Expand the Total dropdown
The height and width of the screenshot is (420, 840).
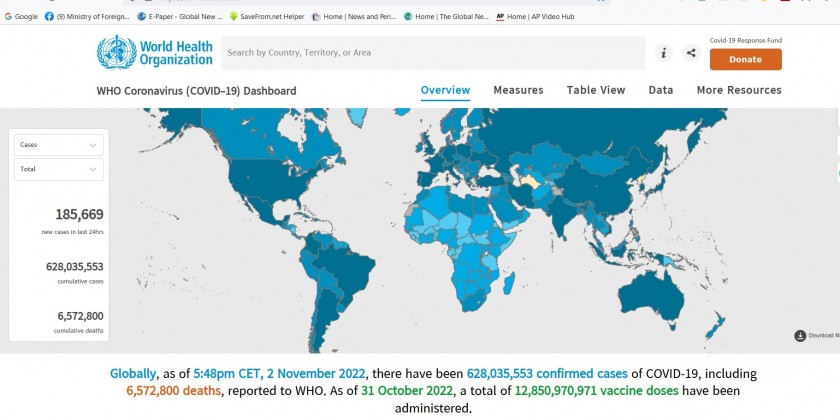(x=59, y=169)
